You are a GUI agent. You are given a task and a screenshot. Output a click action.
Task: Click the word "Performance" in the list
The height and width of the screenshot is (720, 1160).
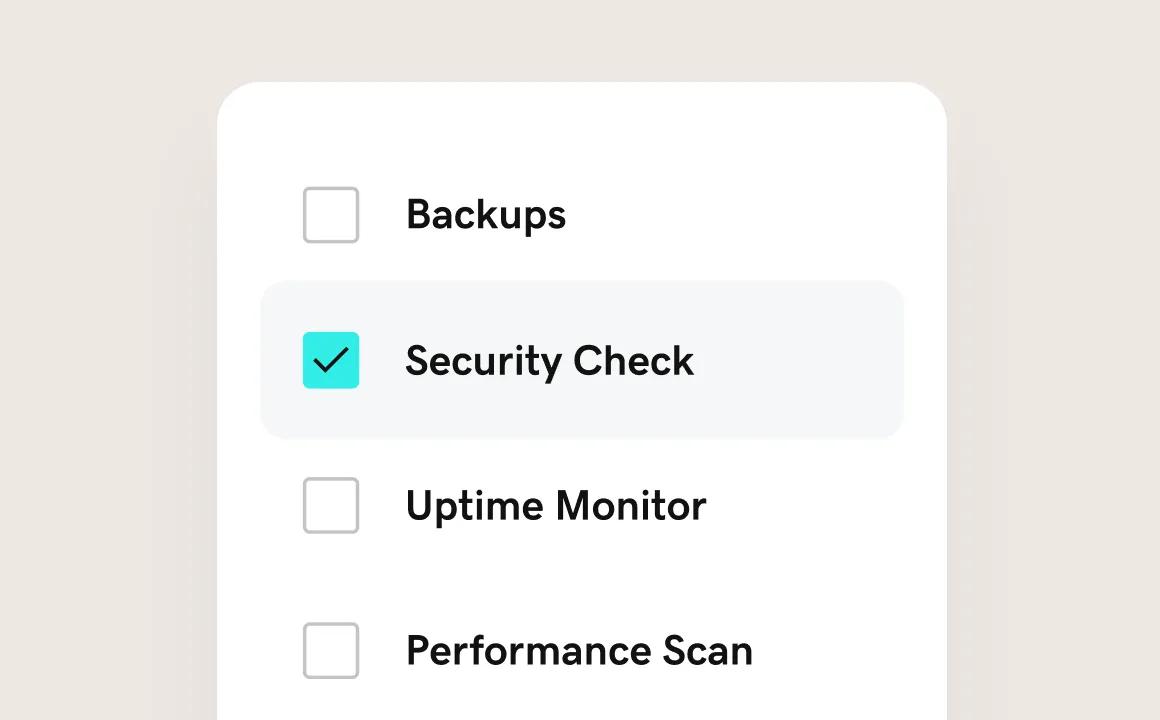[529, 651]
